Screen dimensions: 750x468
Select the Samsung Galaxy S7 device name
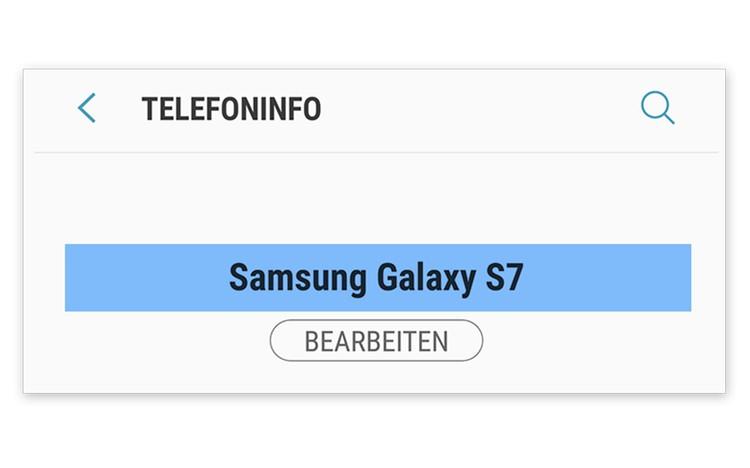pyautogui.click(x=377, y=277)
